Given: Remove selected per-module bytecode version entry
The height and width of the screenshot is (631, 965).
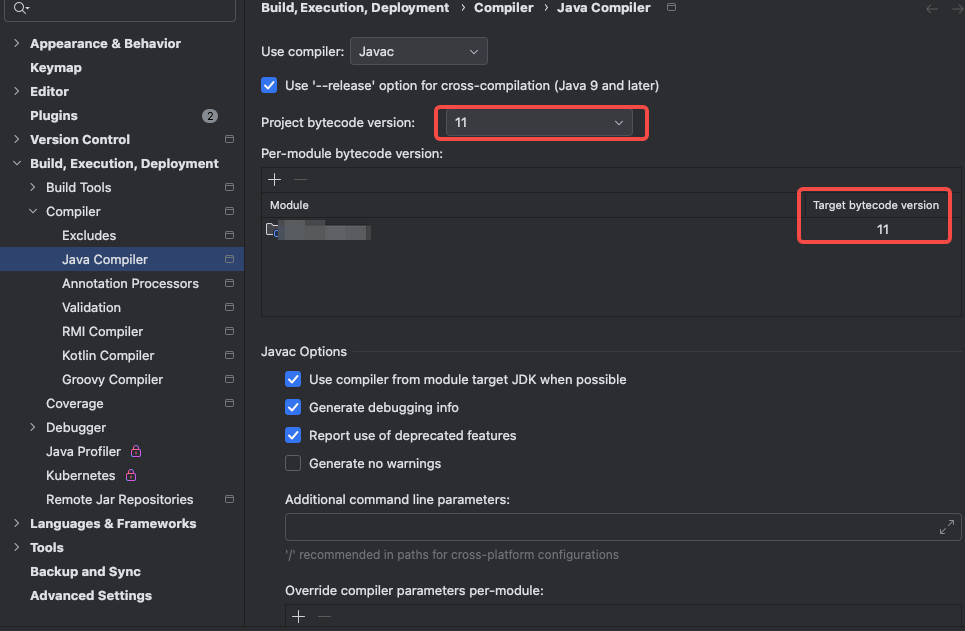Looking at the screenshot, I should coord(300,179).
